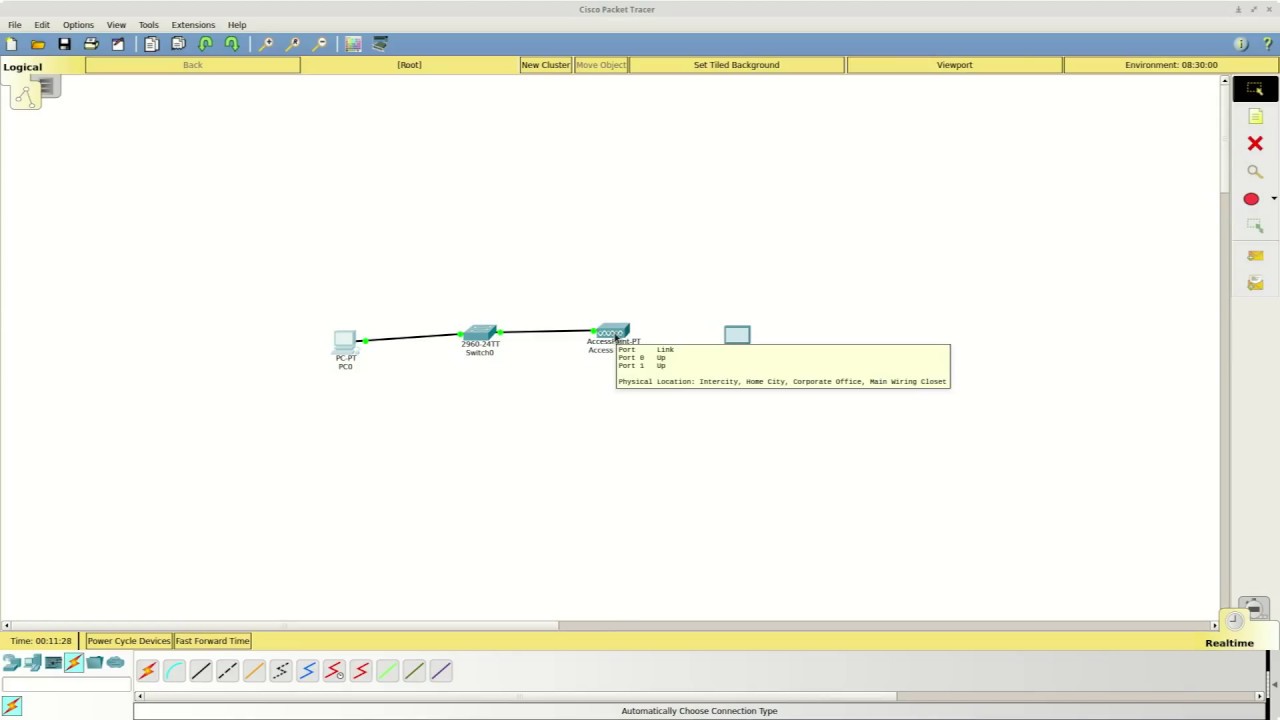Screen dimensions: 1280x720
Task: Pick the dotted Phone cable
Action: 281,671
